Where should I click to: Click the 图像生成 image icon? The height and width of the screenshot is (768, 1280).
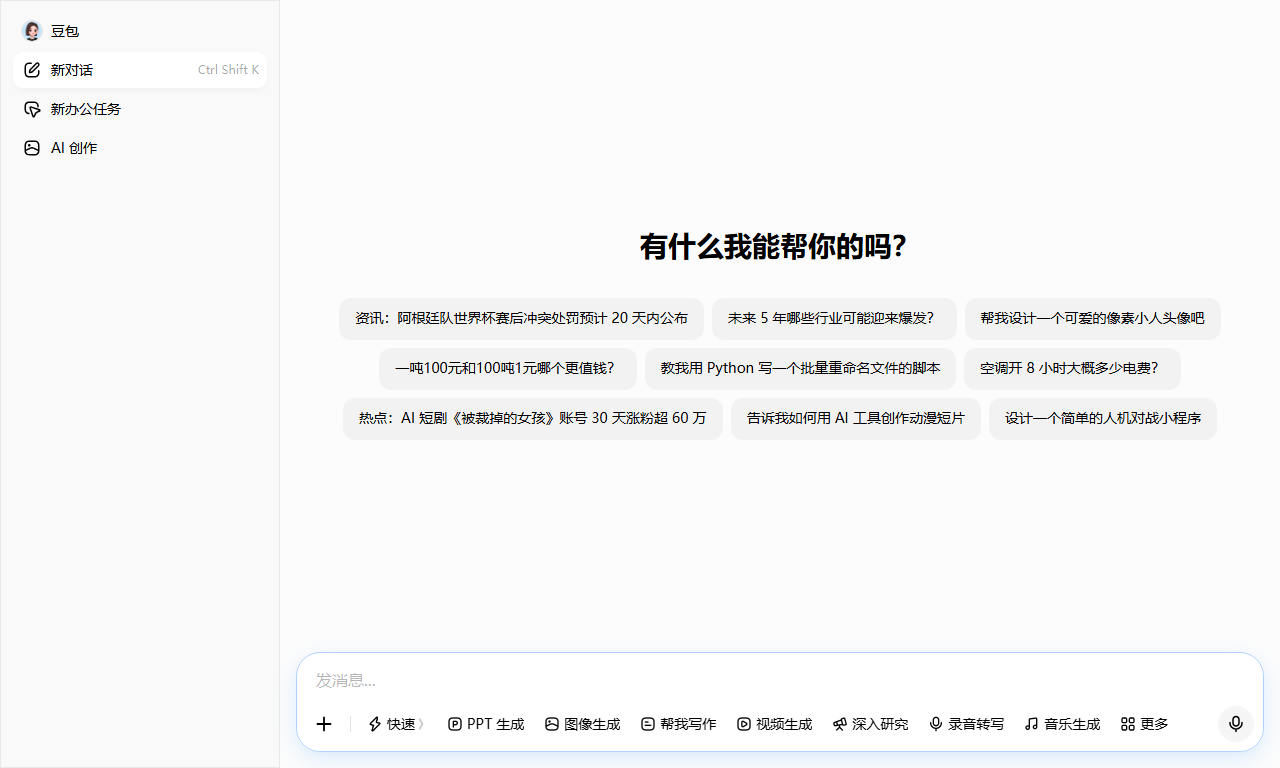(x=552, y=724)
